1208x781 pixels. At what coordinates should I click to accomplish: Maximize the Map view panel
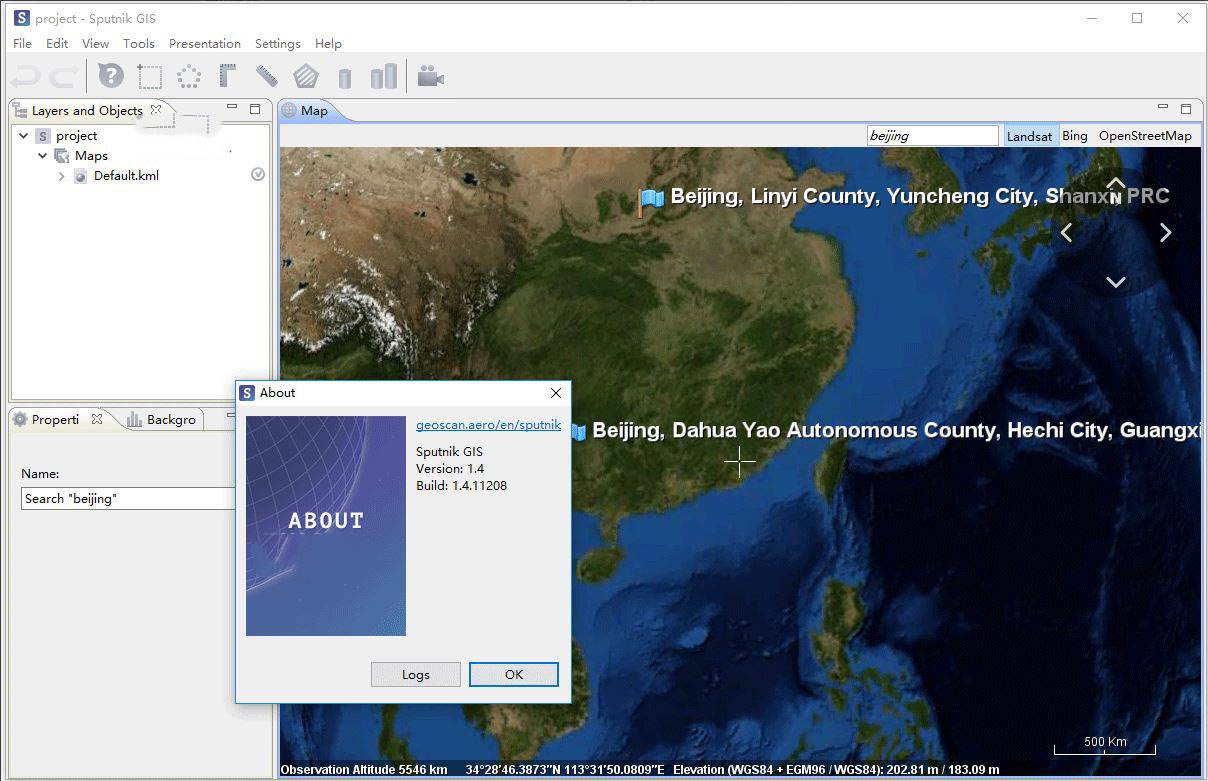click(x=1186, y=108)
